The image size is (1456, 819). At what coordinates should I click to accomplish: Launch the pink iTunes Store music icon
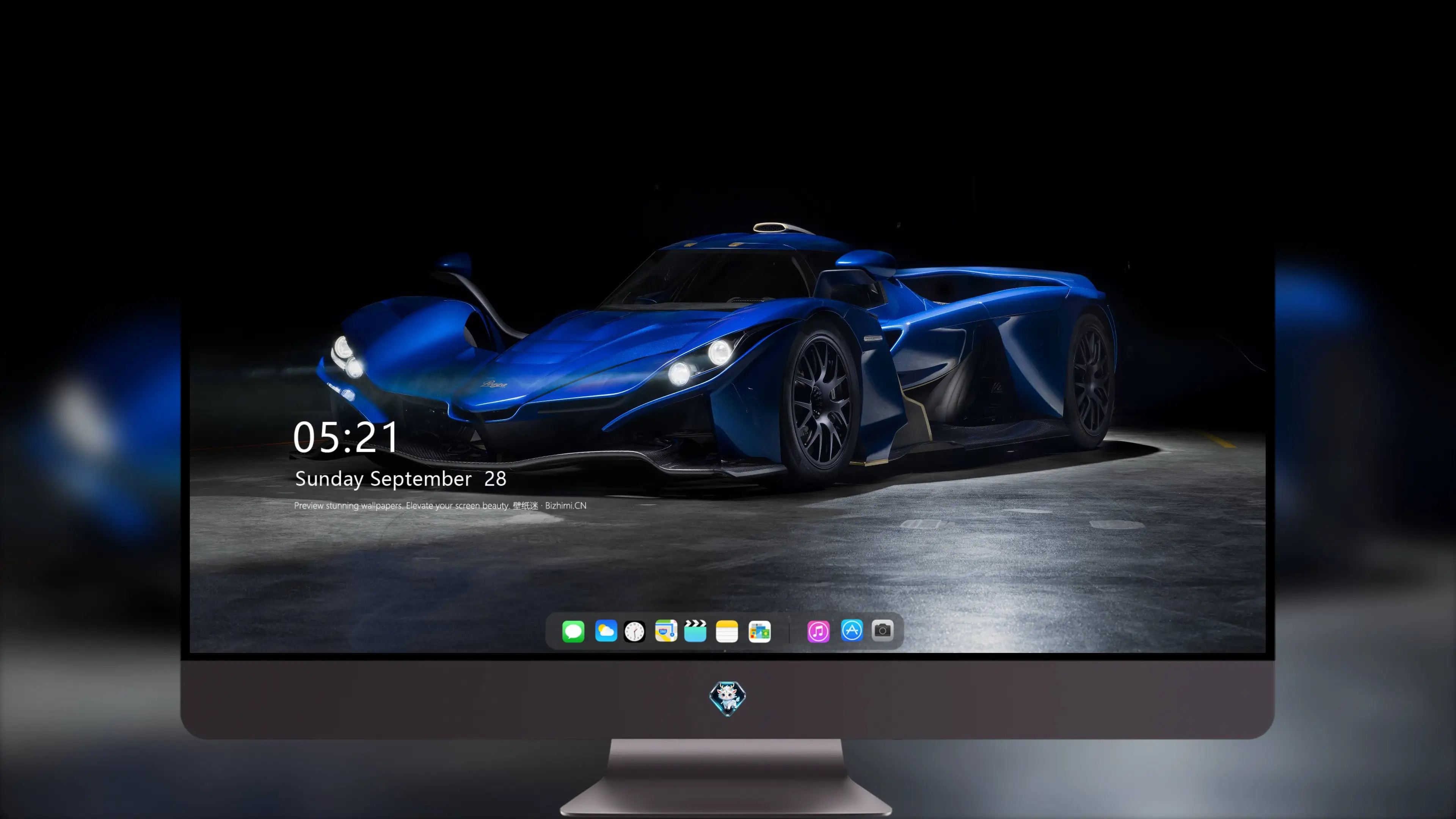(x=819, y=631)
